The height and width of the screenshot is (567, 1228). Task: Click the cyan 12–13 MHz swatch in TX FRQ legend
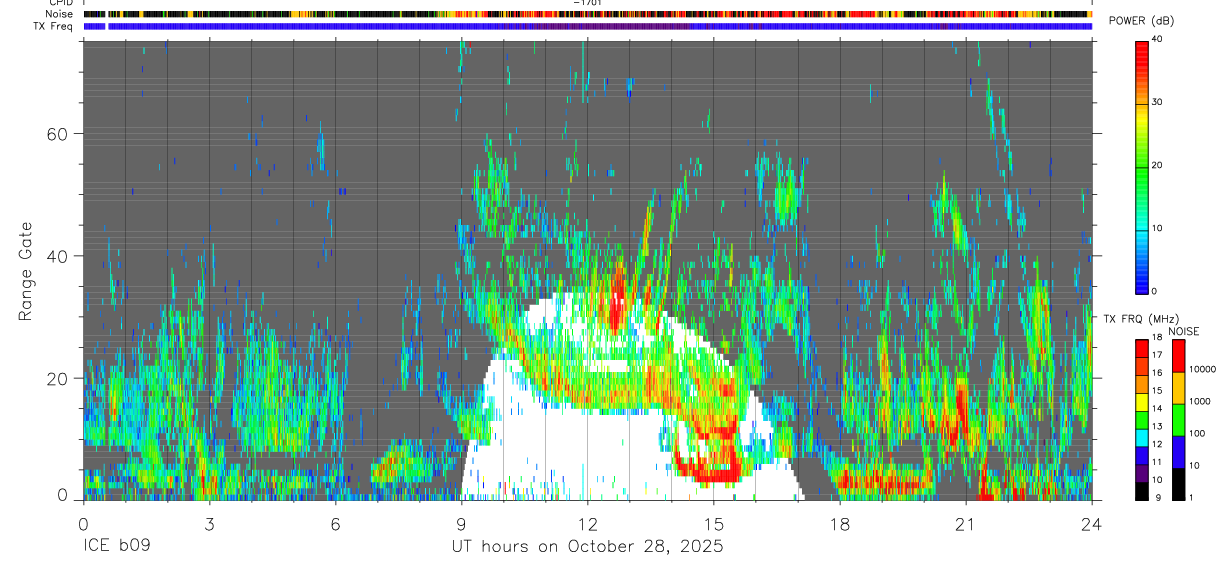tap(1142, 436)
